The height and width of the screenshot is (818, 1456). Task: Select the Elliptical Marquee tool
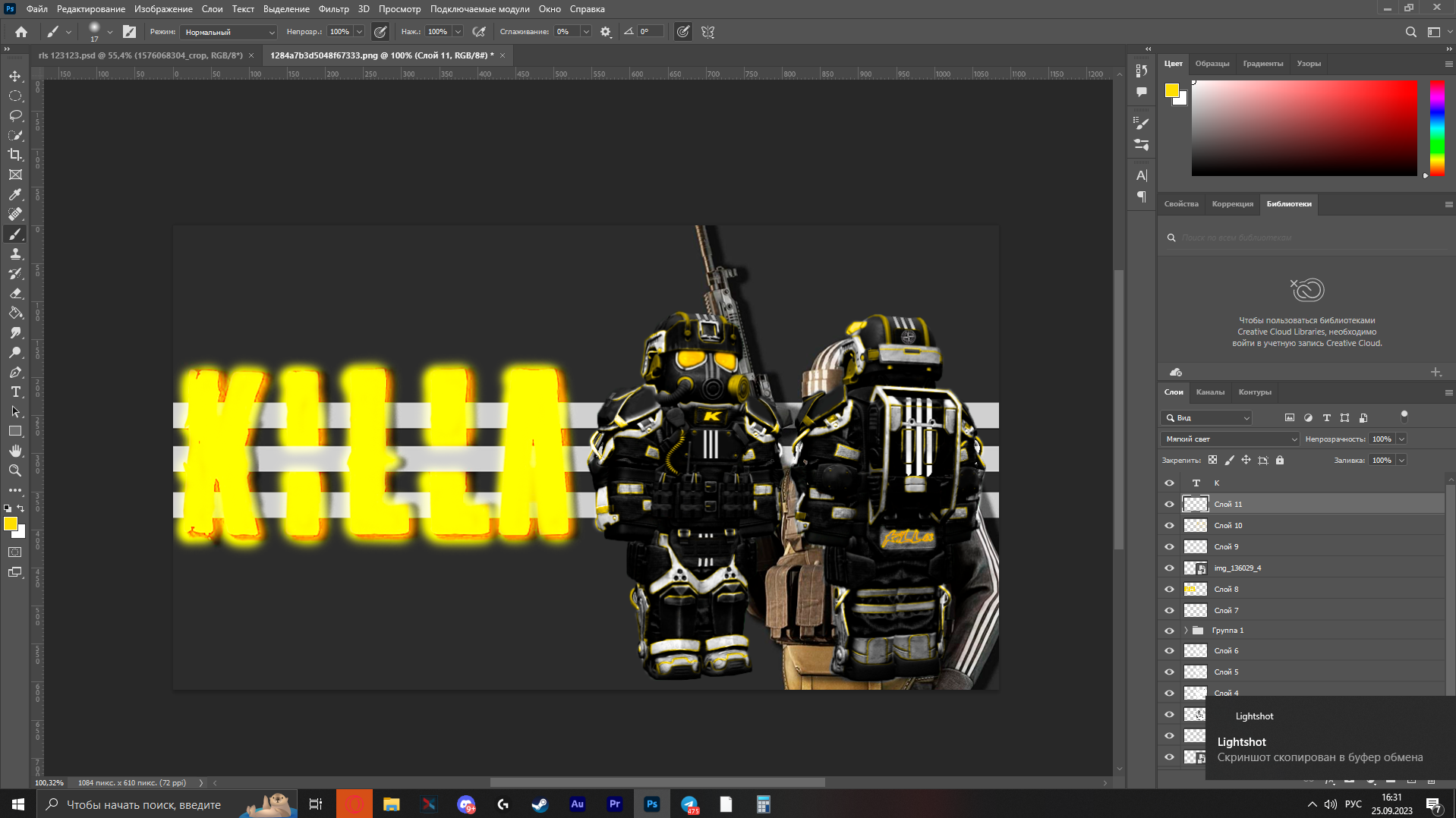[15, 96]
